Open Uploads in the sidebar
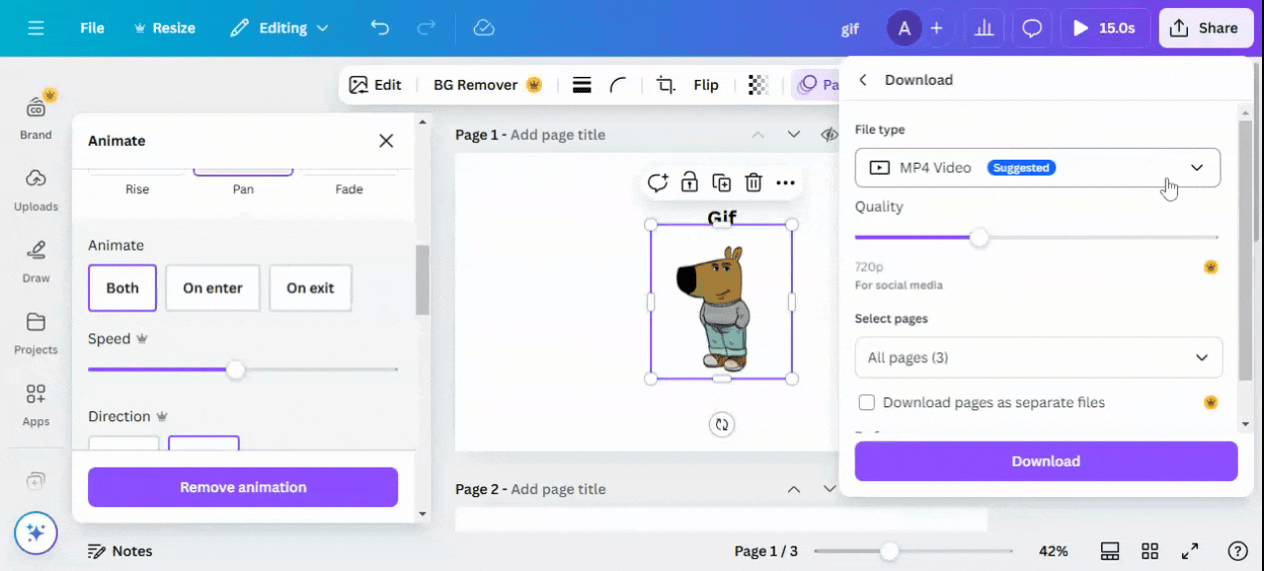Viewport: 1264px width, 571px height. [x=36, y=190]
